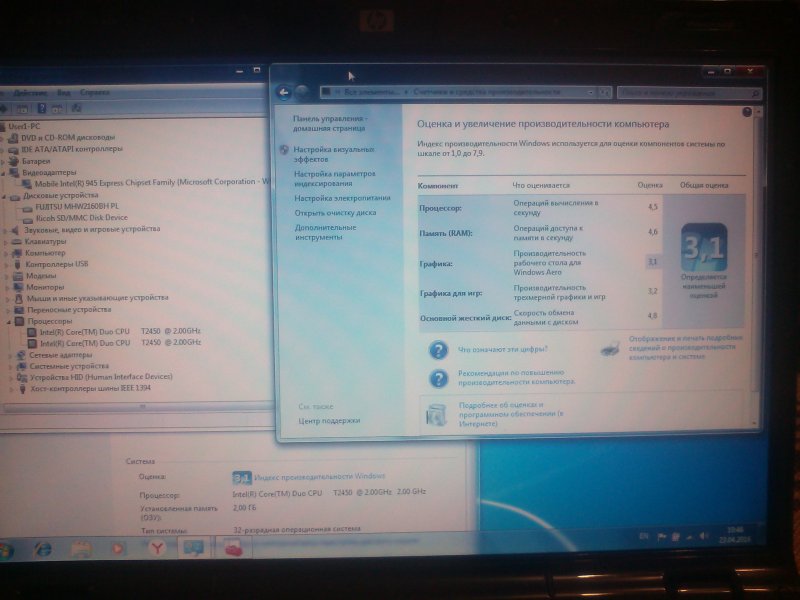Image resolution: width=800 pixels, height=600 pixels.
Task: Open the Вид menu in Device Manager
Action: point(63,92)
